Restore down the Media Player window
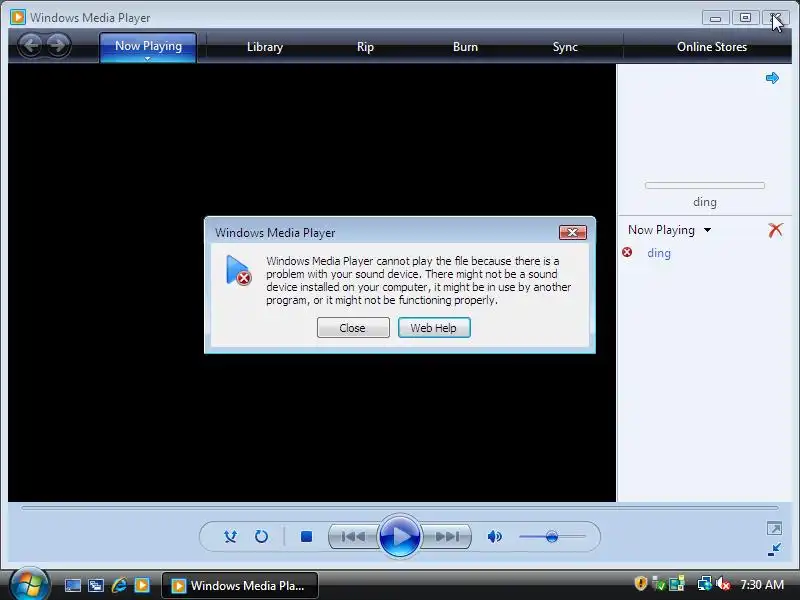Image resolution: width=800 pixels, height=600 pixels. coord(745,18)
